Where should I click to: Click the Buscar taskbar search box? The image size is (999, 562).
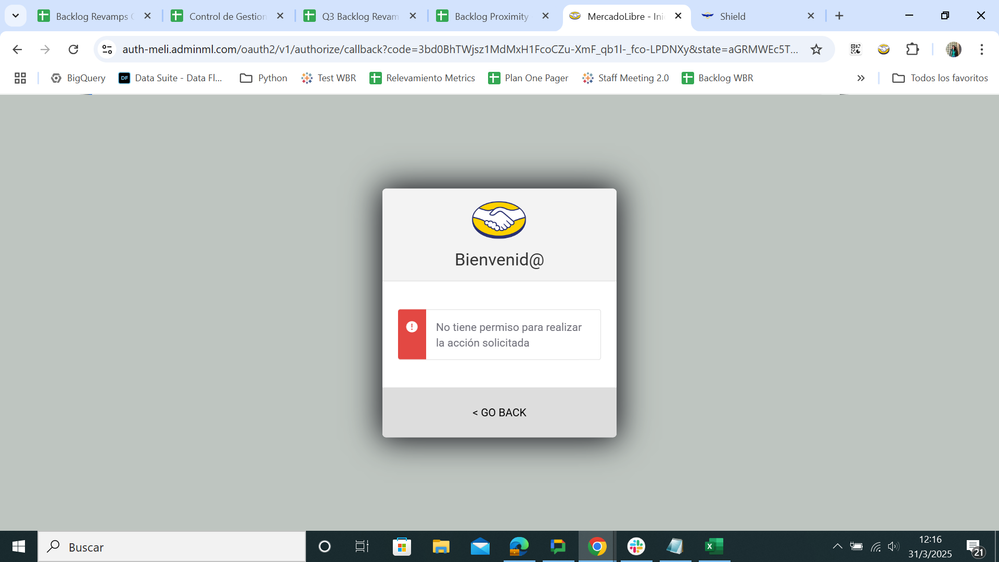click(172, 547)
